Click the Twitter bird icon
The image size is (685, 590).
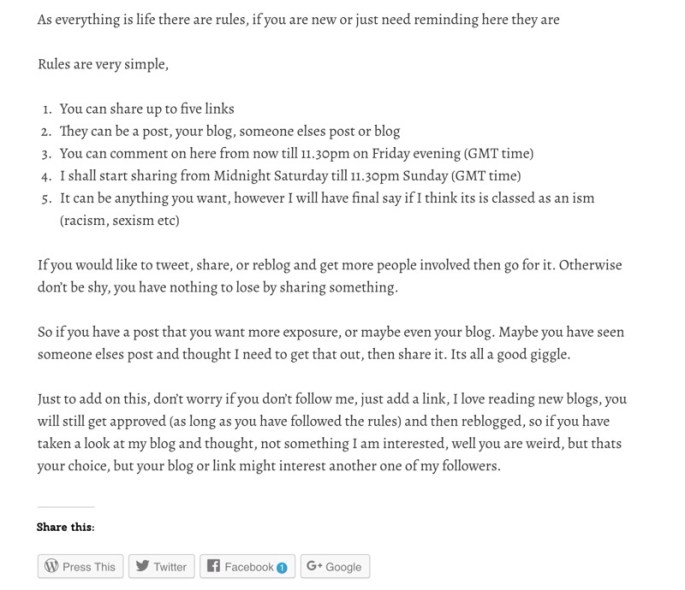click(142, 566)
